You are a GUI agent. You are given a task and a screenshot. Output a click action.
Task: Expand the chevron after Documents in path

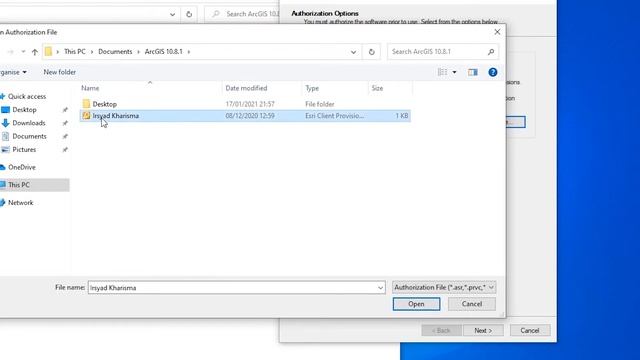point(138,52)
